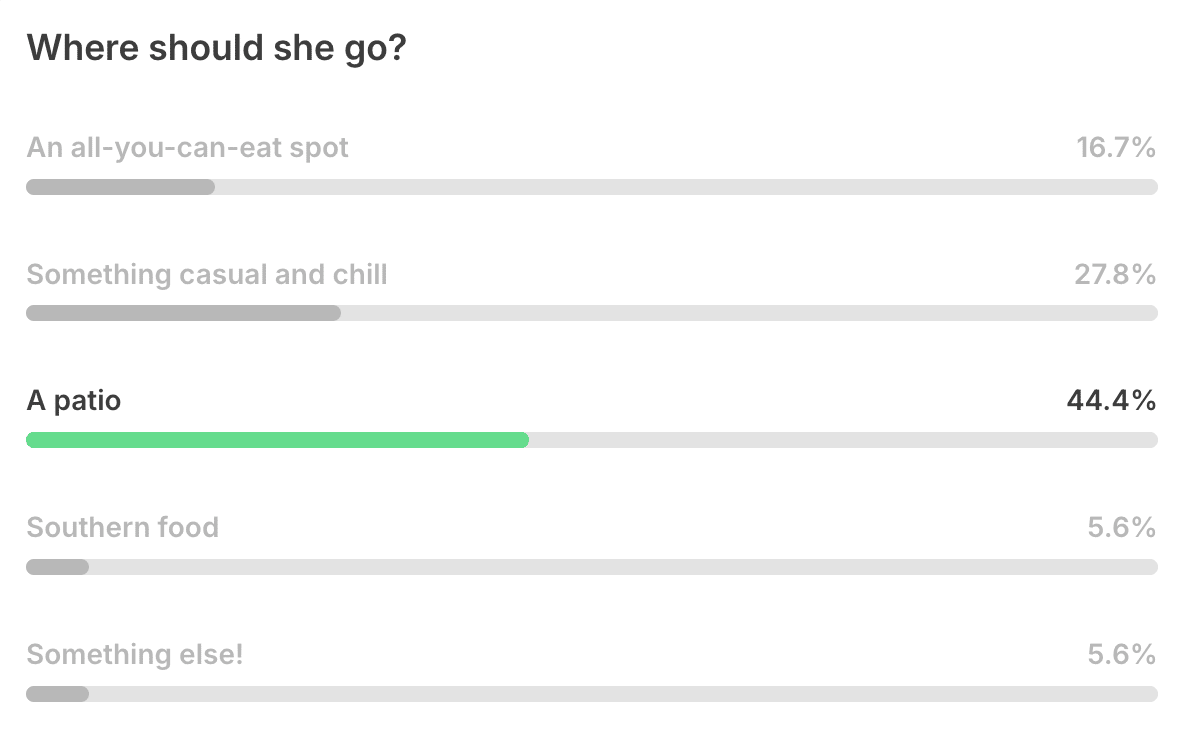Click the 27.8% result value
The height and width of the screenshot is (736, 1180).
[1115, 275]
